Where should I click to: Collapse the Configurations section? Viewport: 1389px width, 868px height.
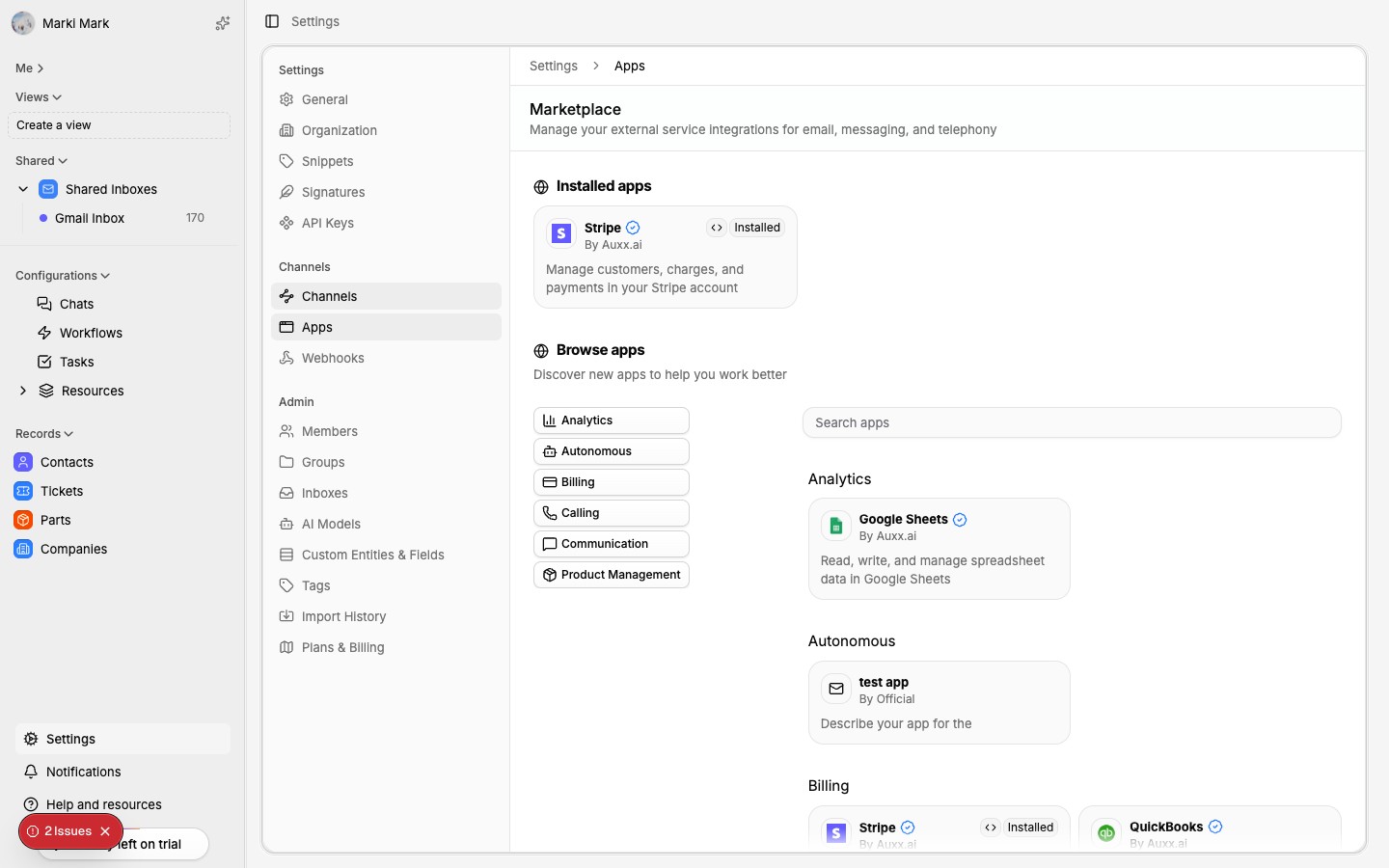63,276
